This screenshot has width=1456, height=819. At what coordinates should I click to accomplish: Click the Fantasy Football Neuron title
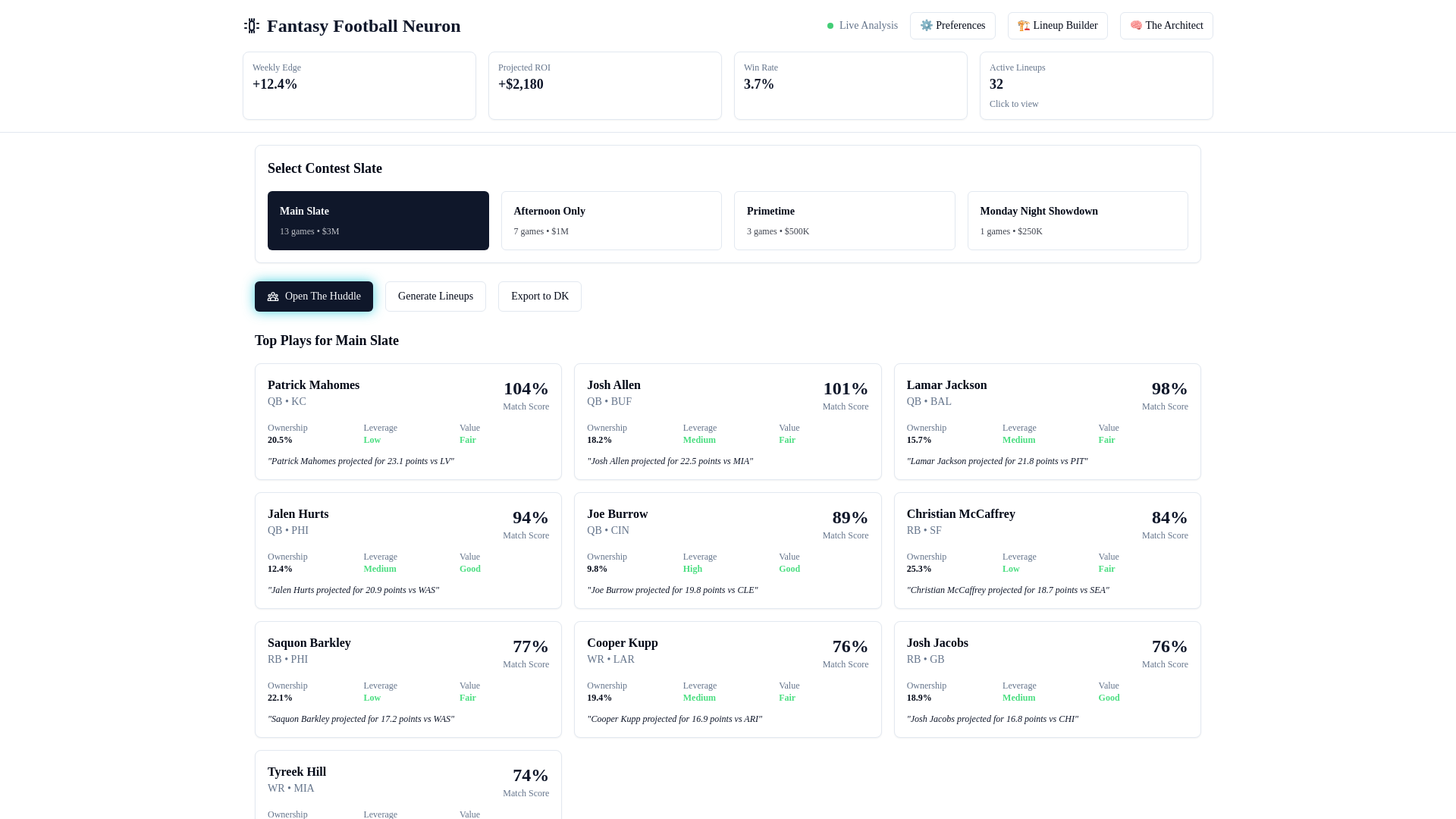coord(363,26)
